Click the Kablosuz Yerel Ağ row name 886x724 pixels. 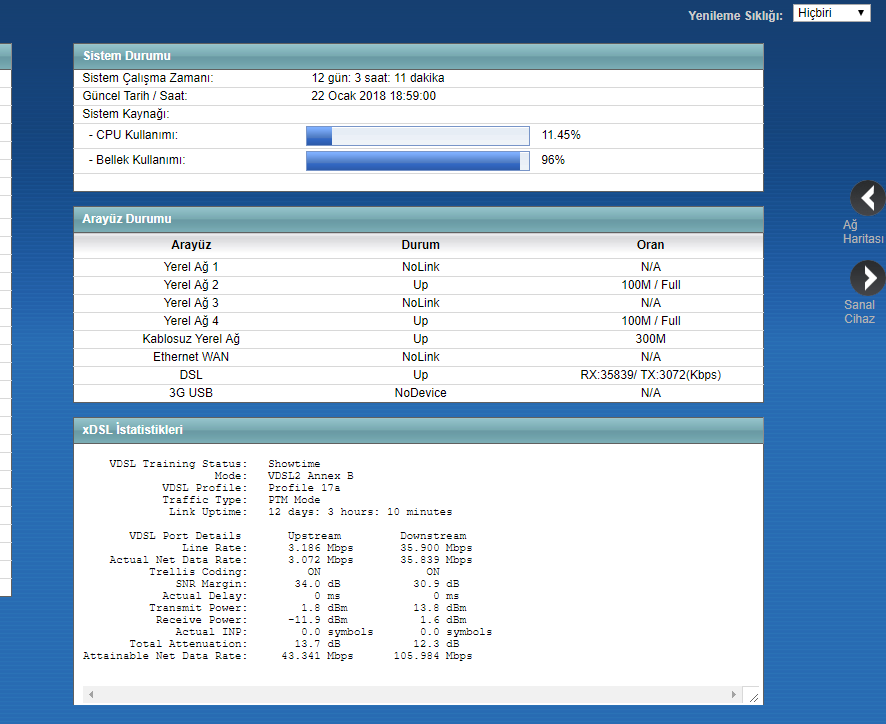(x=191, y=339)
